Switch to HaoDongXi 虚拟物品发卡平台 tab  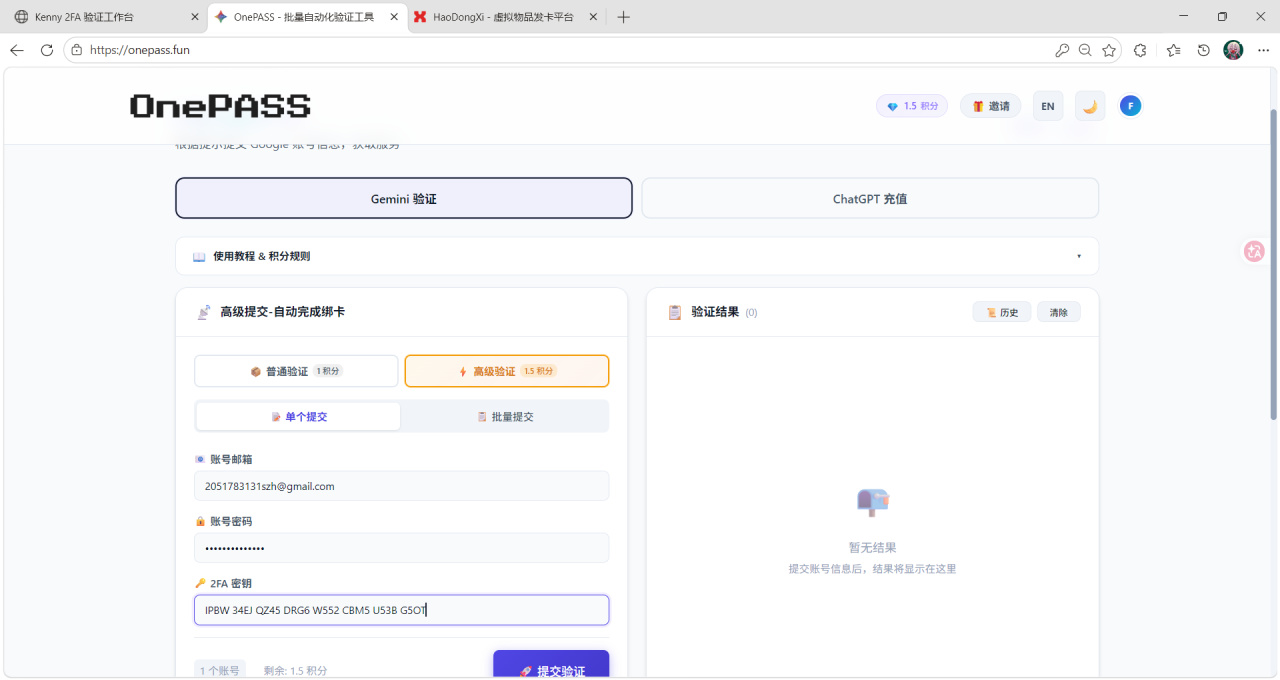pos(507,17)
